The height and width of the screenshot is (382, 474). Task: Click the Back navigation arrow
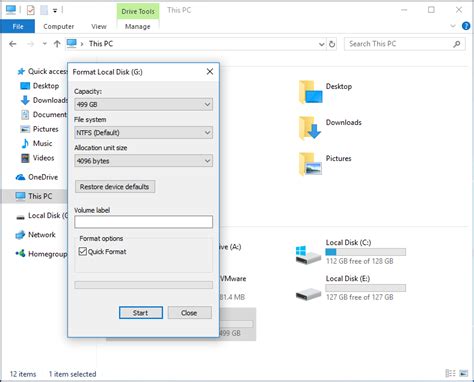point(13,44)
